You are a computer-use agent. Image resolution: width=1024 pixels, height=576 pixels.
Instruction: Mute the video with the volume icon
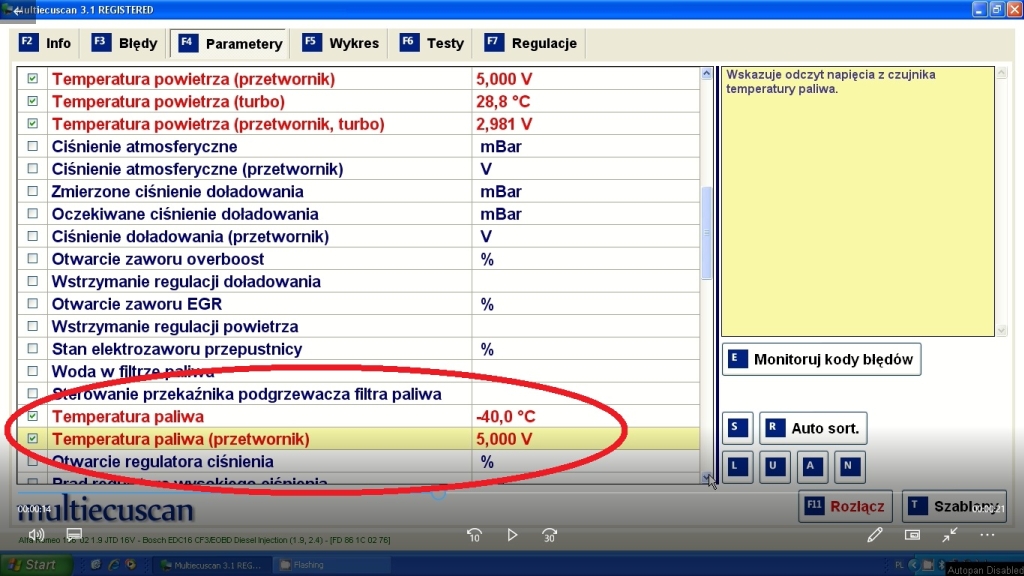coord(37,535)
